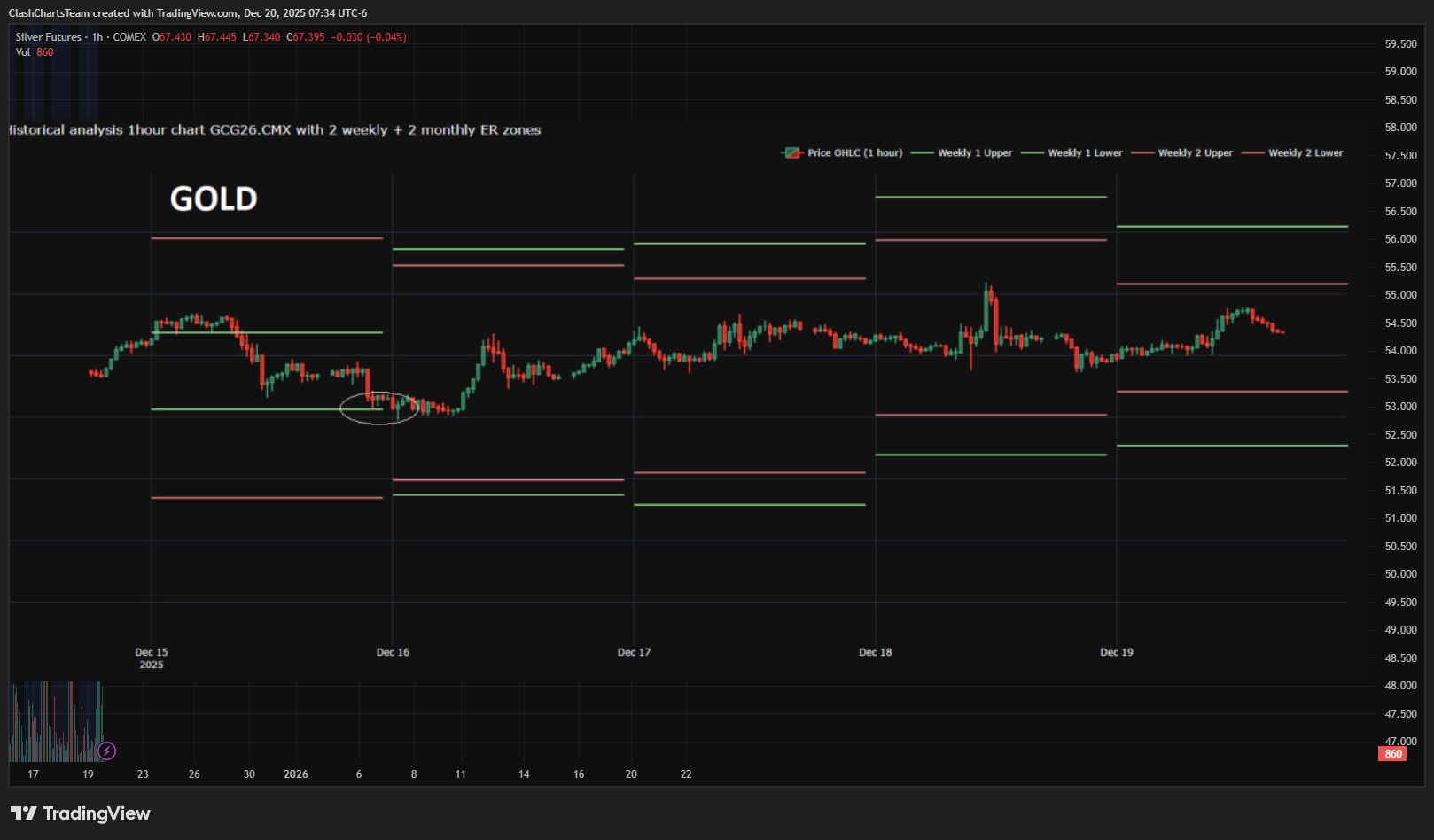
Task: Click the Dec 15 2025 date label
Action: pos(152,658)
